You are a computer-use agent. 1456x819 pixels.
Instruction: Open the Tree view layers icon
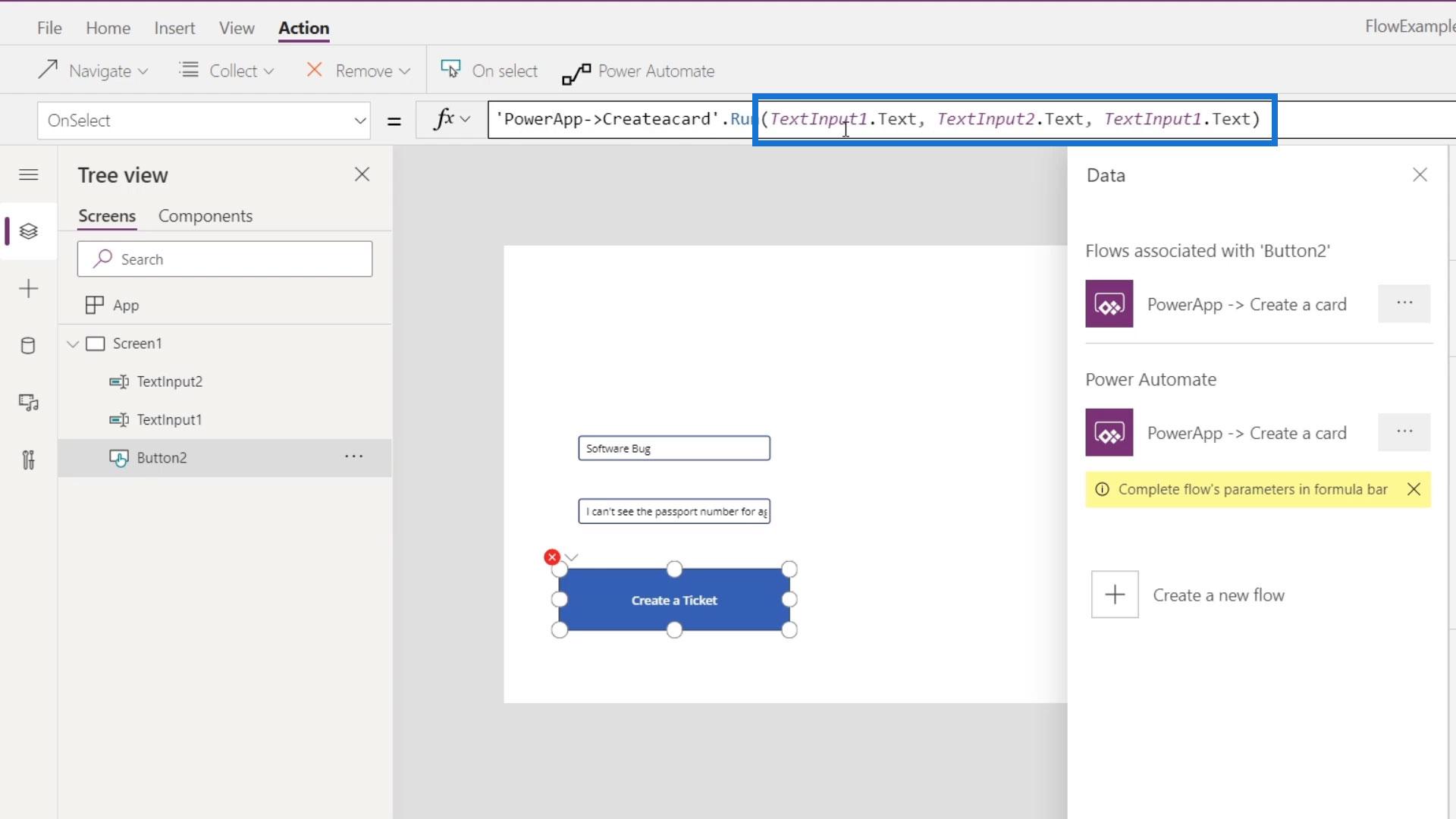point(29,231)
